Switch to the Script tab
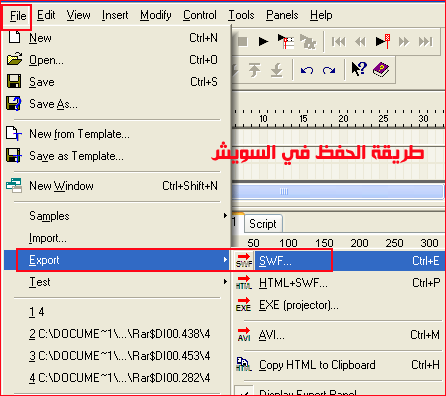Image resolution: width=446 pixels, height=396 pixels. (263, 224)
